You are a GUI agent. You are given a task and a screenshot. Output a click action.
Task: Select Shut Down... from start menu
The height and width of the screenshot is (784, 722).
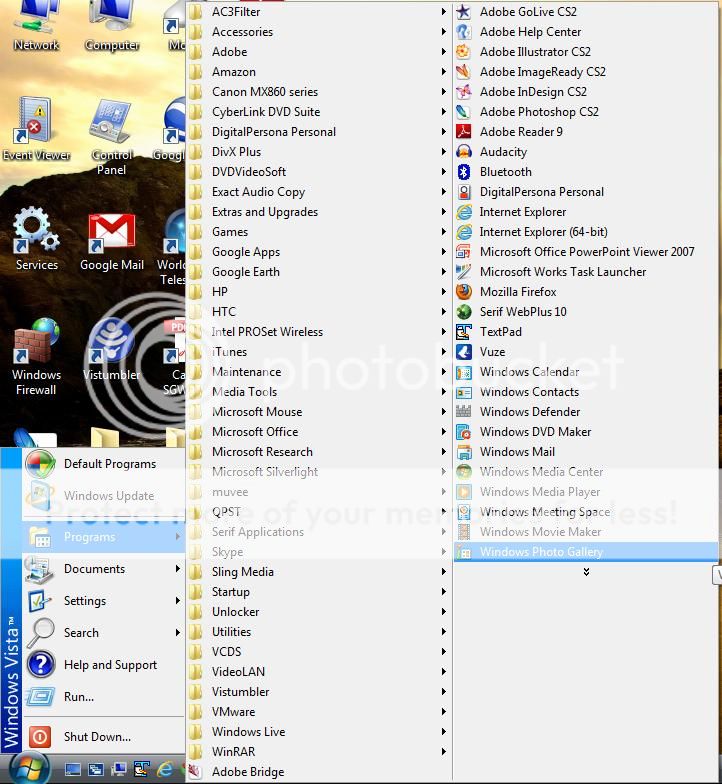[x=104, y=737]
